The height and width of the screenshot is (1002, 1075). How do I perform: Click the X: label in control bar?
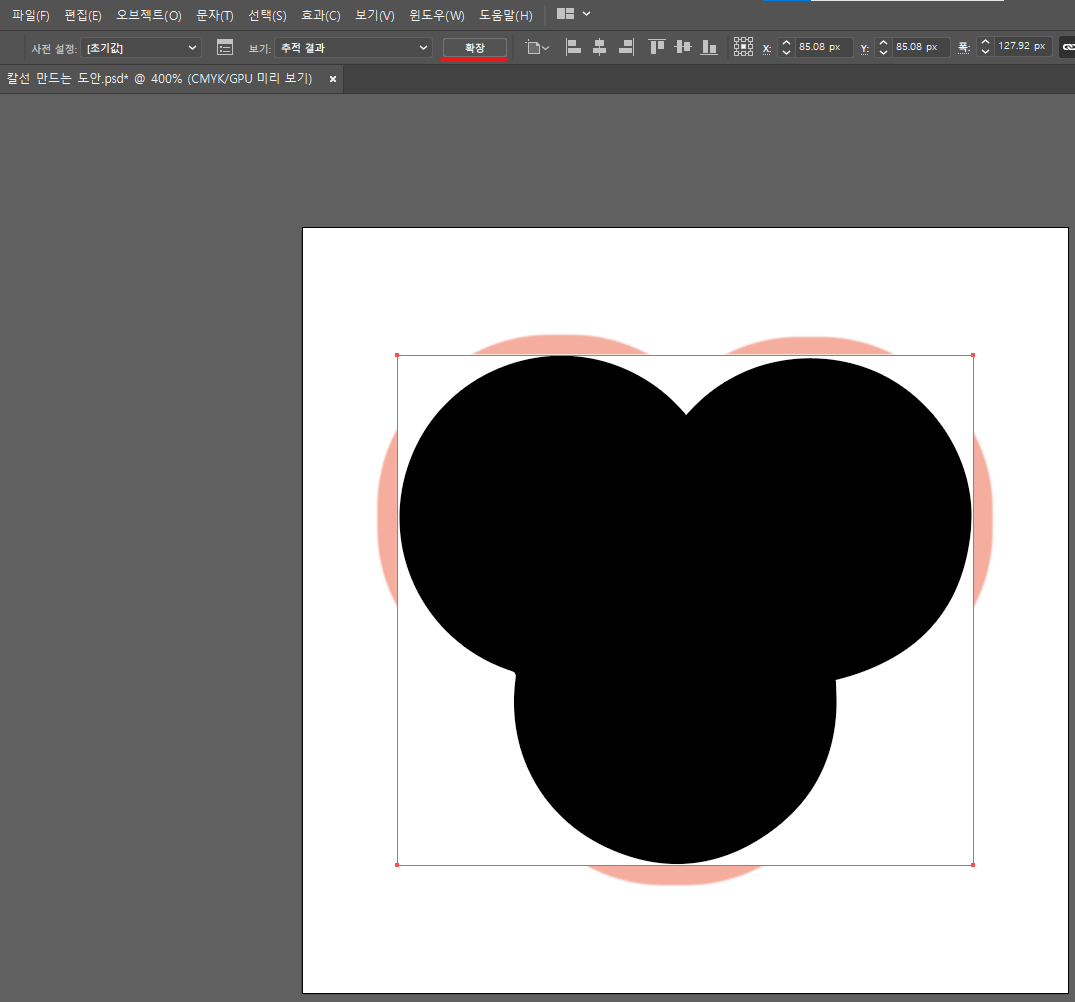766,48
